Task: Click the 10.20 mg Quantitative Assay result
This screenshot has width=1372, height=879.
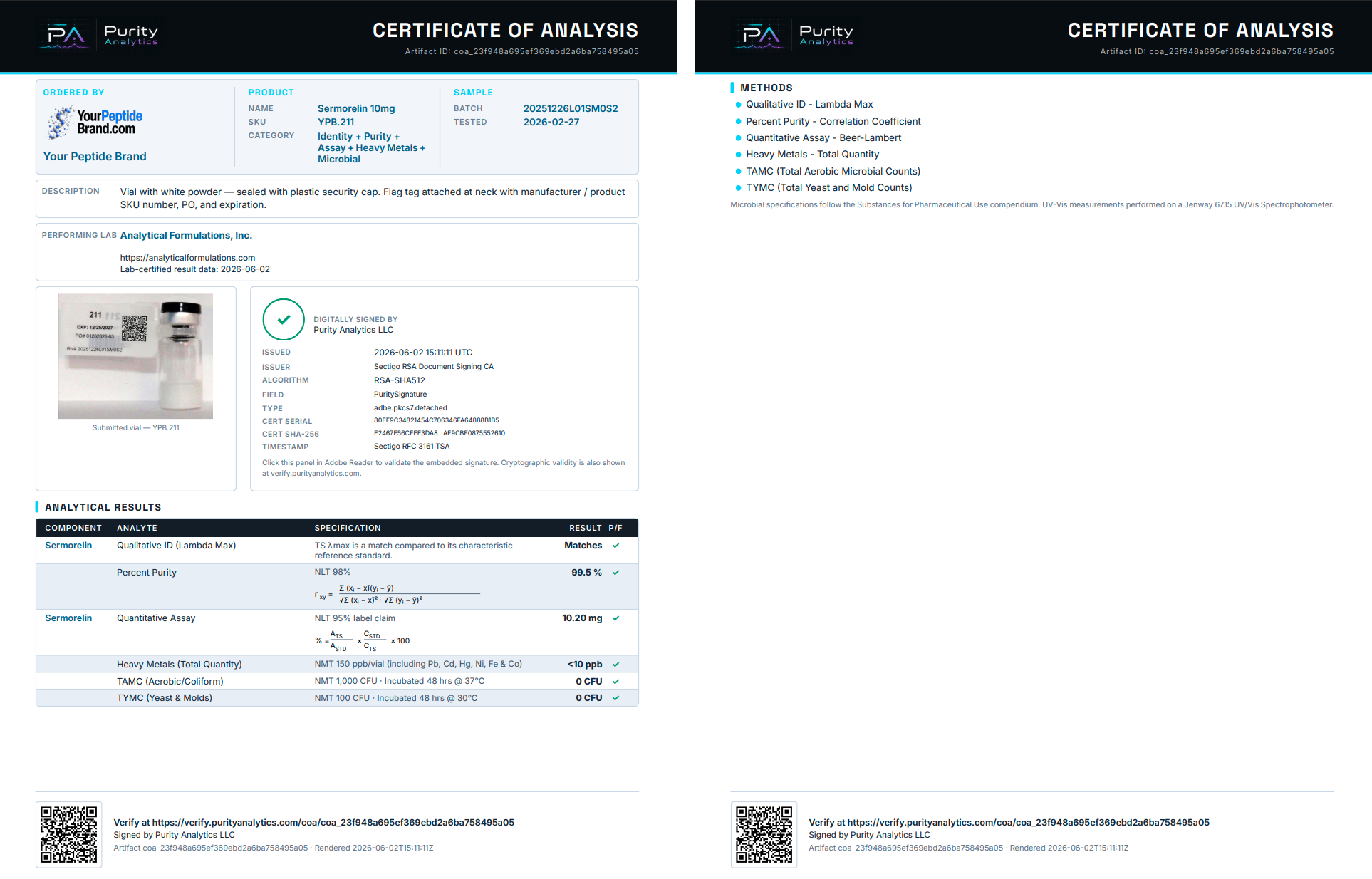Action: [x=582, y=618]
